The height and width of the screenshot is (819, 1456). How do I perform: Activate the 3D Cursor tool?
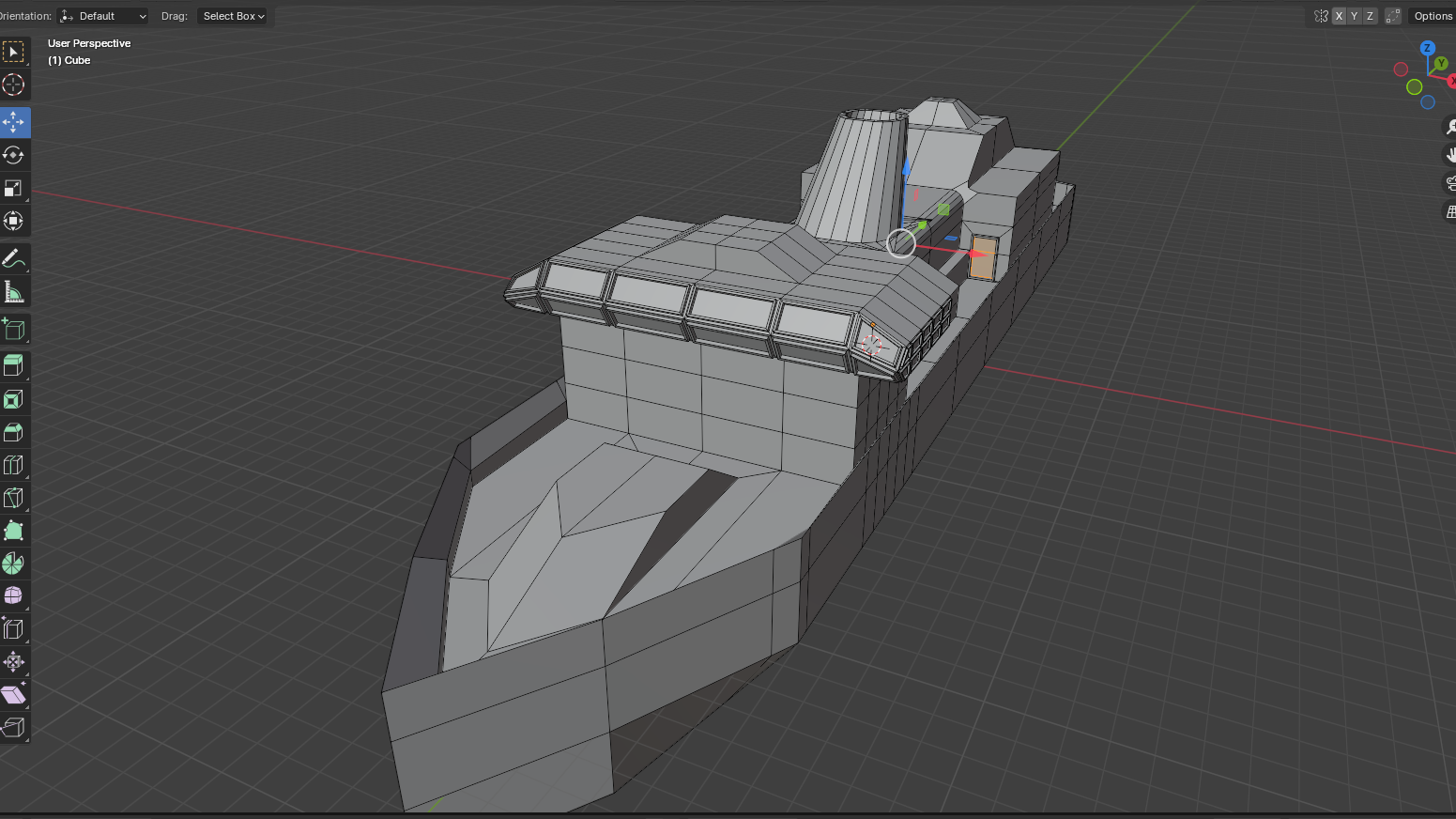13,85
